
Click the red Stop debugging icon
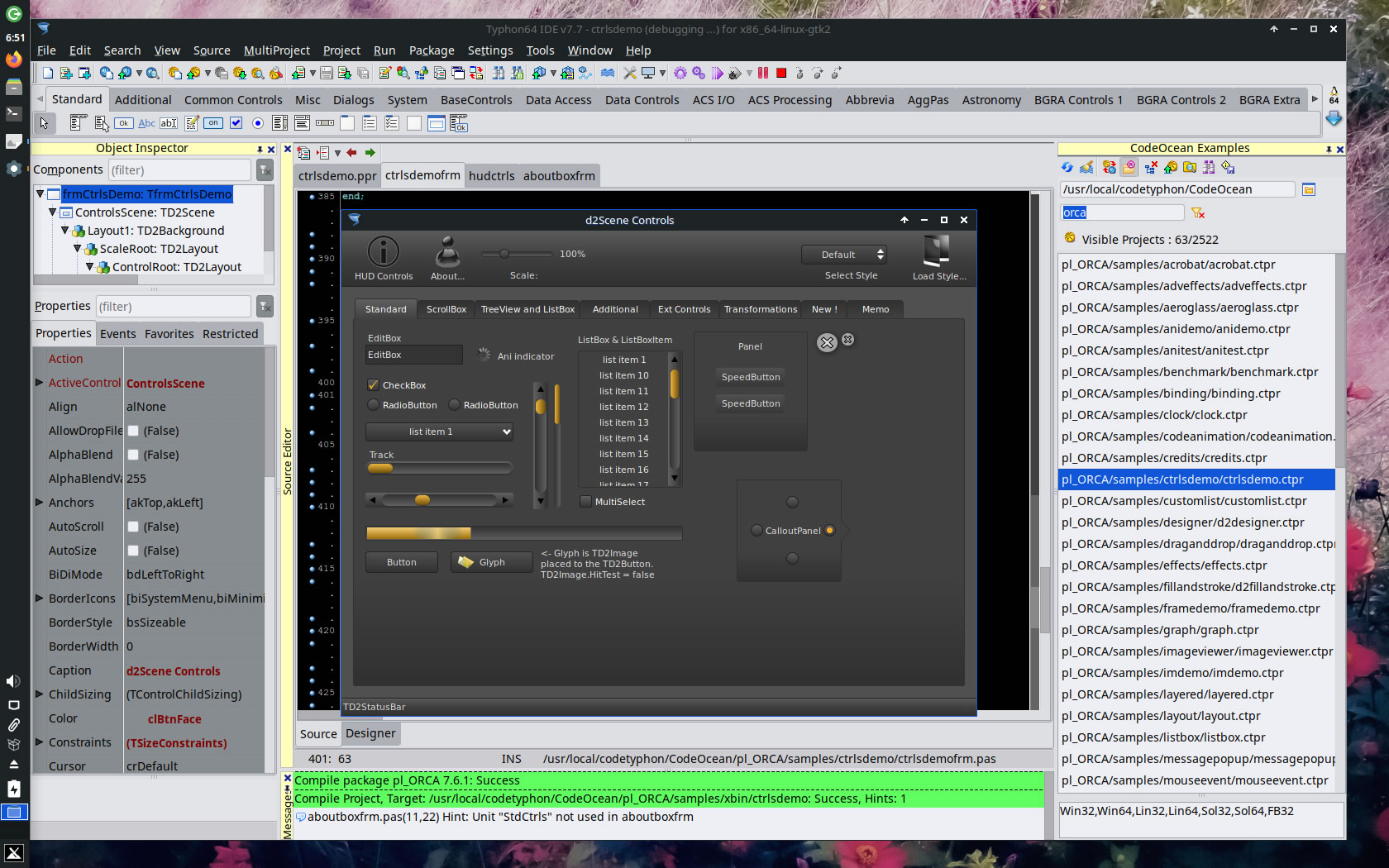[x=781, y=74]
